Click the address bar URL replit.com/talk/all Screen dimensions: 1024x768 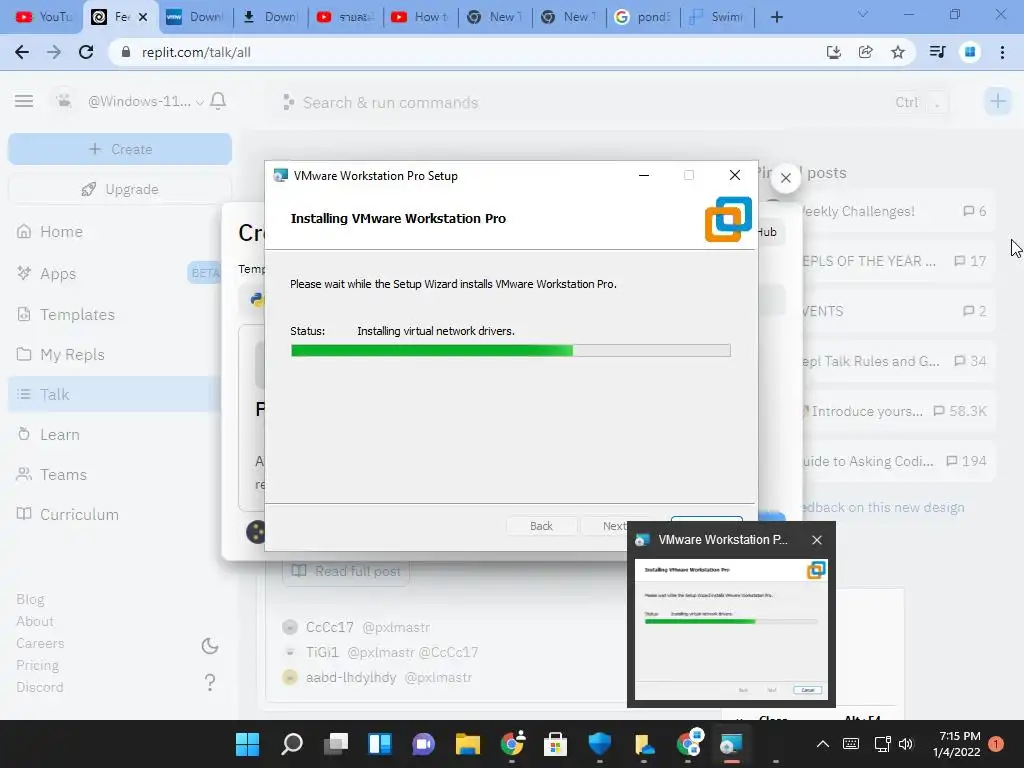coord(196,52)
